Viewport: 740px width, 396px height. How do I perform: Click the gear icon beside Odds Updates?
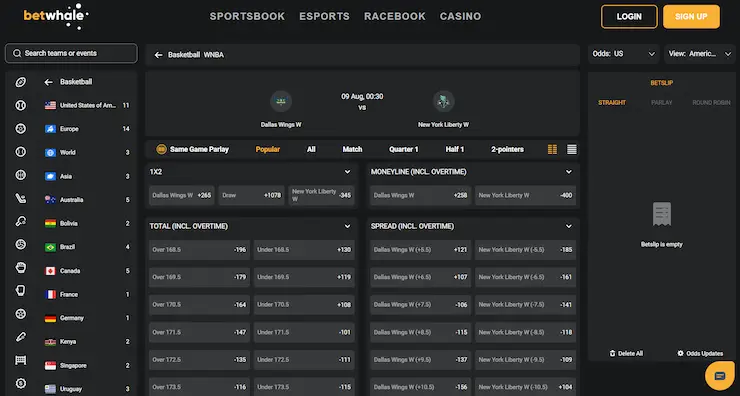pos(680,353)
